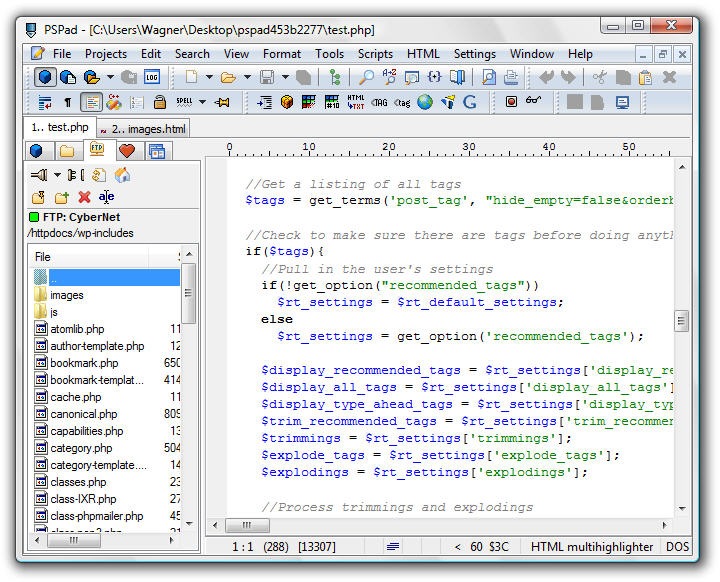Click the spell check icon

[x=184, y=102]
